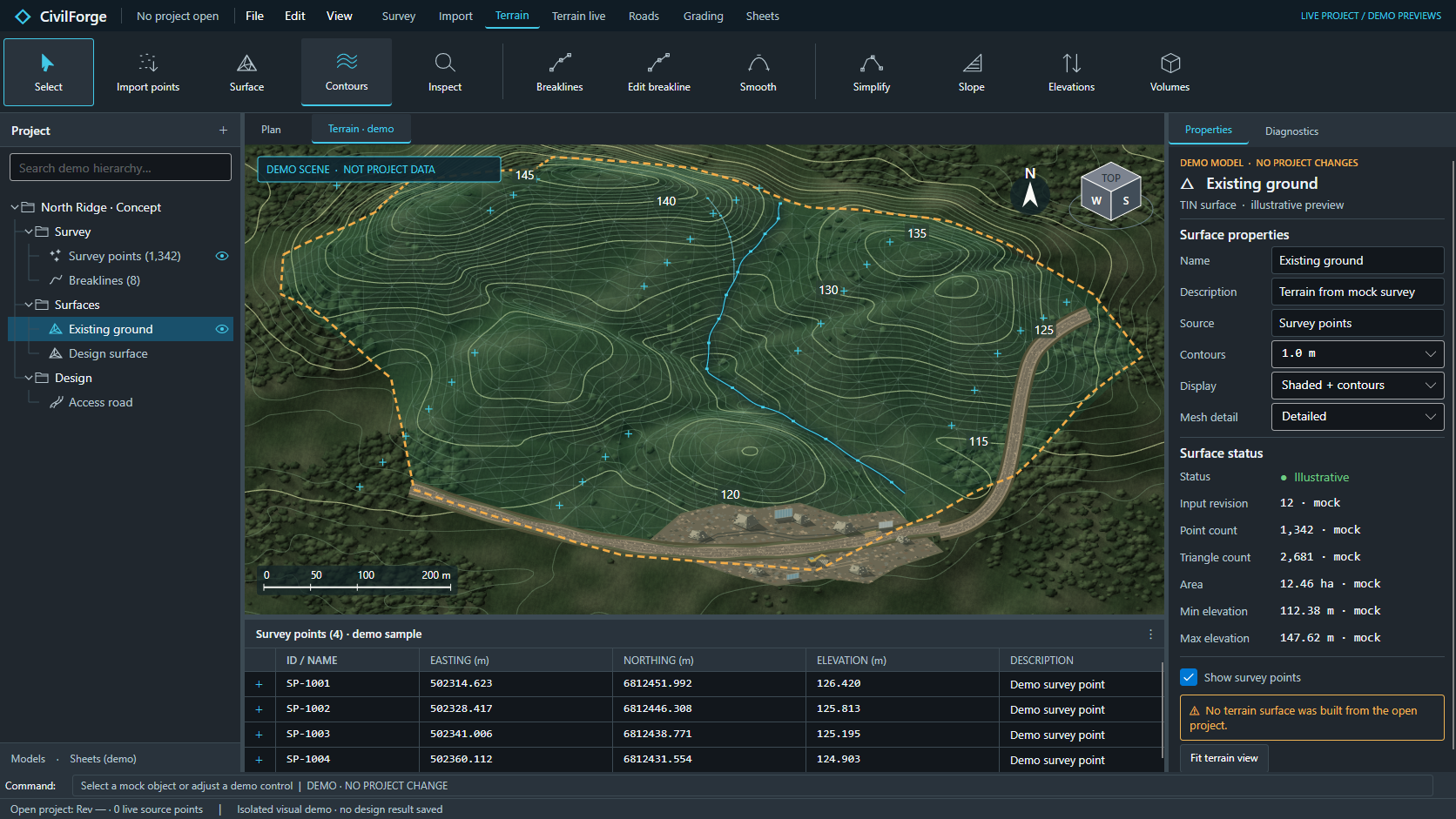
Task: Click the Fit terrain view button
Action: pos(1224,758)
